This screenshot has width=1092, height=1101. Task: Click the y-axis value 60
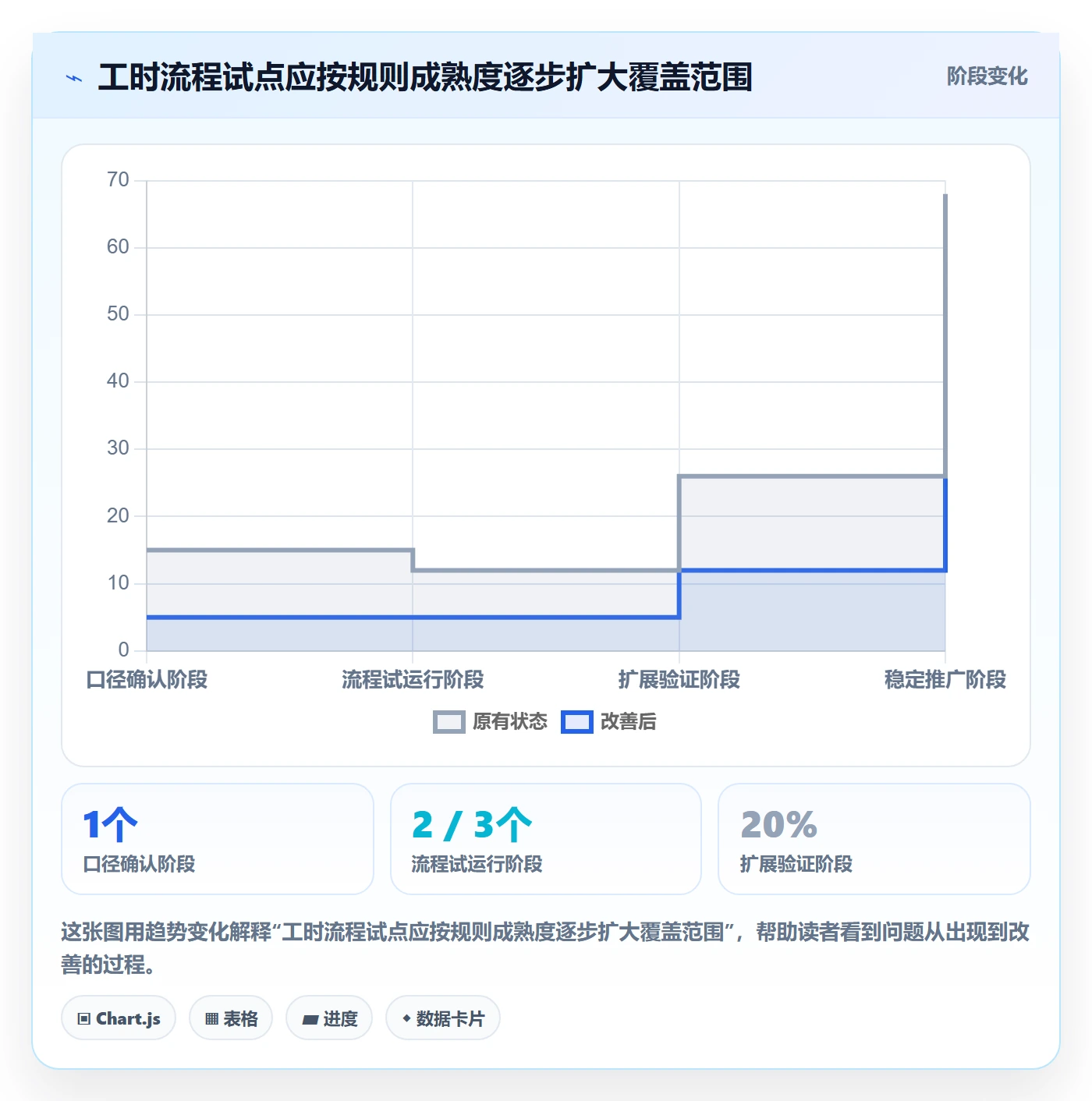point(118,247)
